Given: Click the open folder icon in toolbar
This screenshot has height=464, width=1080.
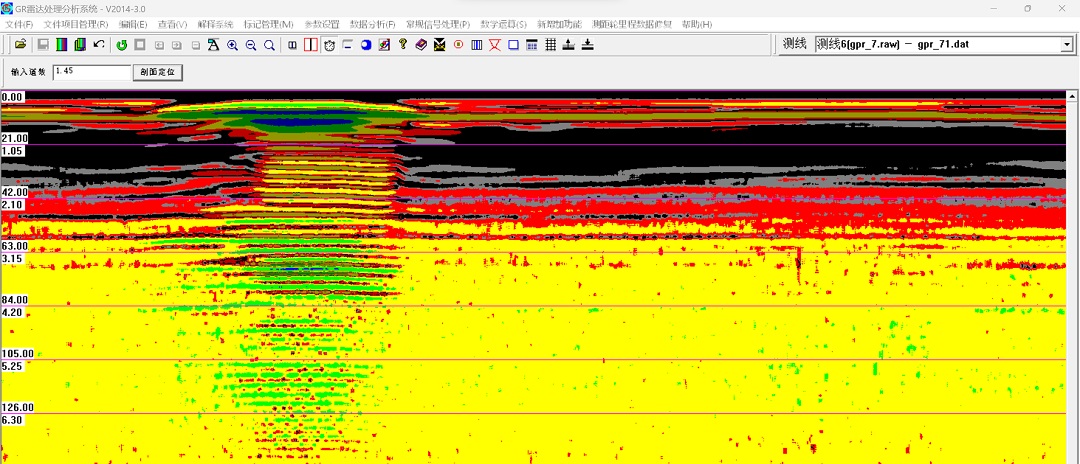Looking at the screenshot, I should coord(20,45).
